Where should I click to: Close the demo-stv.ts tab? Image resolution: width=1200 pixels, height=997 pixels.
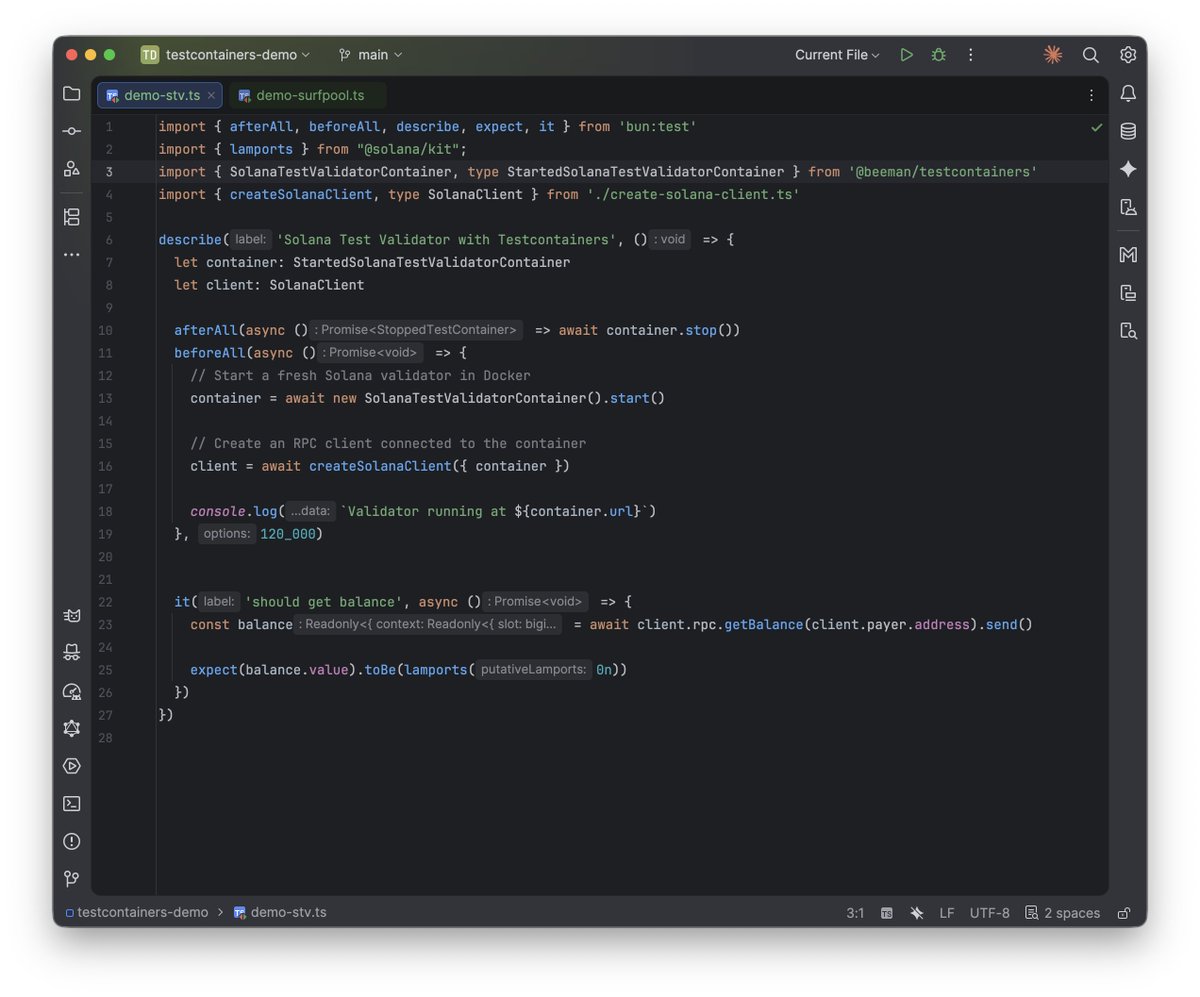click(x=211, y=96)
